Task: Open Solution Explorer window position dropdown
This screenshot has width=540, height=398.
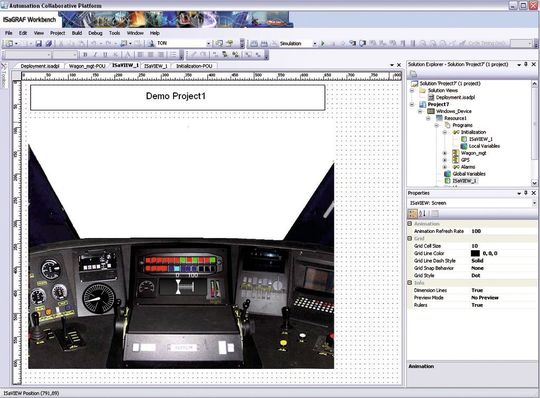Action: (519, 64)
